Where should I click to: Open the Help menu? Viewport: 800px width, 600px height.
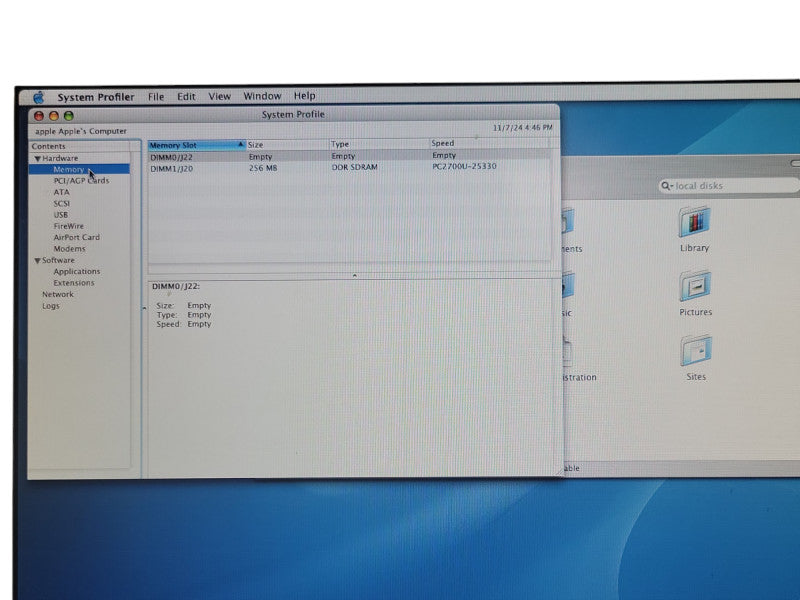pyautogui.click(x=305, y=95)
